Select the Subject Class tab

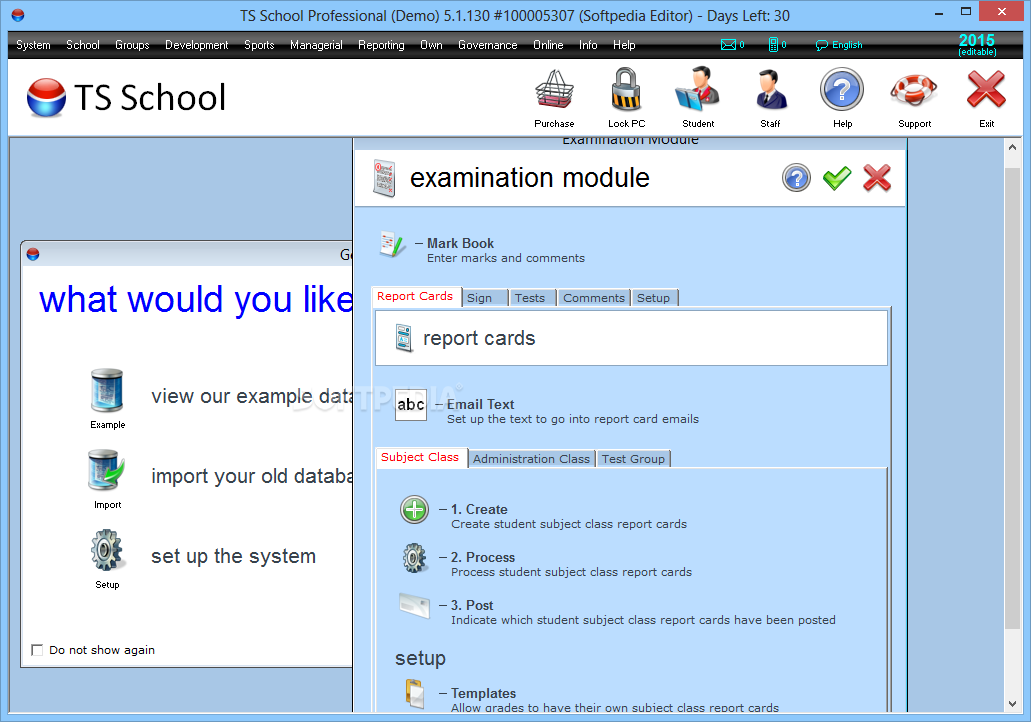click(421, 457)
